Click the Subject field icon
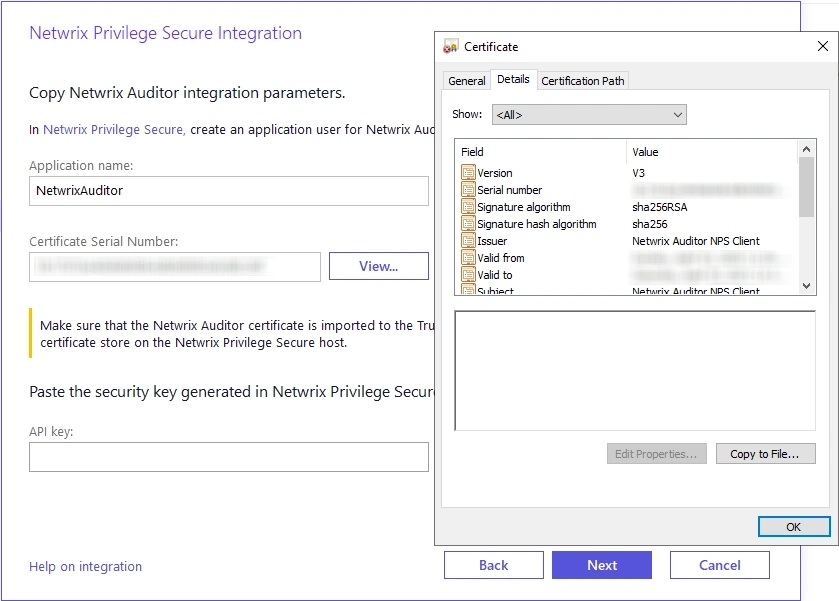The image size is (839, 601). 469,290
